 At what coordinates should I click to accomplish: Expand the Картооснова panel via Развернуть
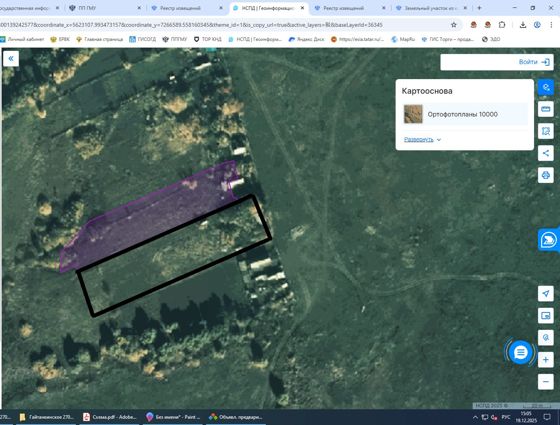[x=422, y=140]
